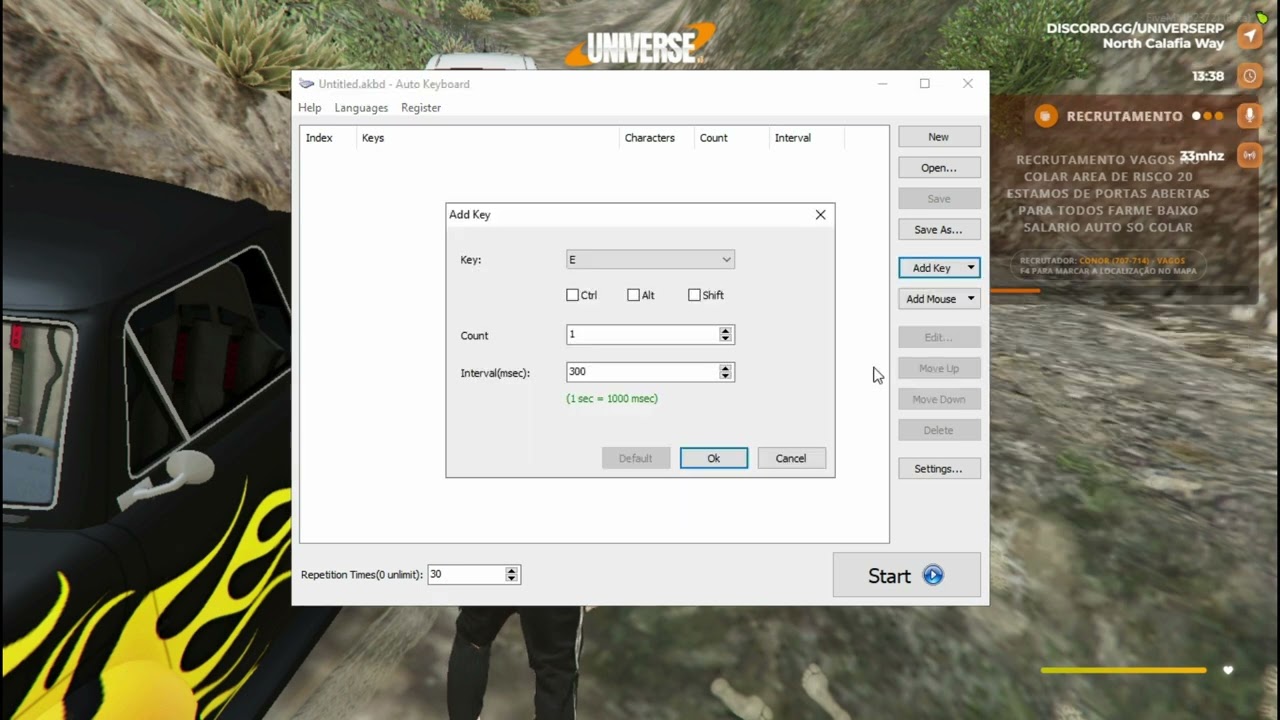Click the Auto Keyboard app icon in title bar

306,84
